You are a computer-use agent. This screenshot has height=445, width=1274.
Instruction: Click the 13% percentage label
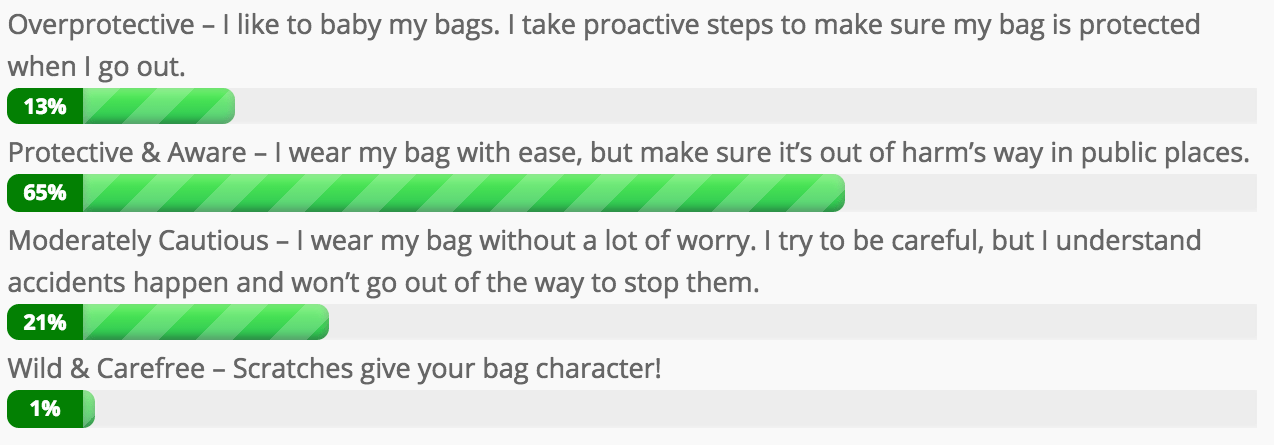click(x=44, y=107)
